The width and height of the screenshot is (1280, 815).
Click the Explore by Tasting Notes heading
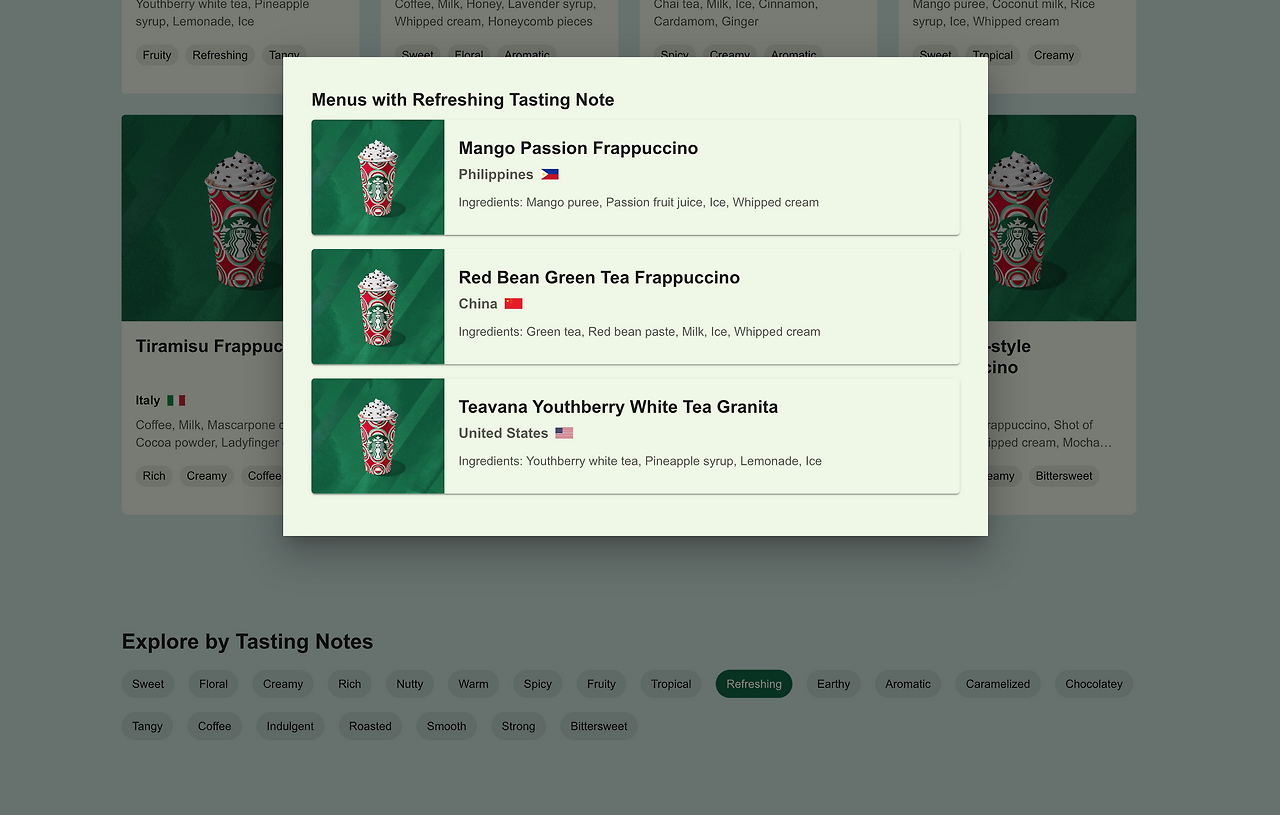click(247, 642)
